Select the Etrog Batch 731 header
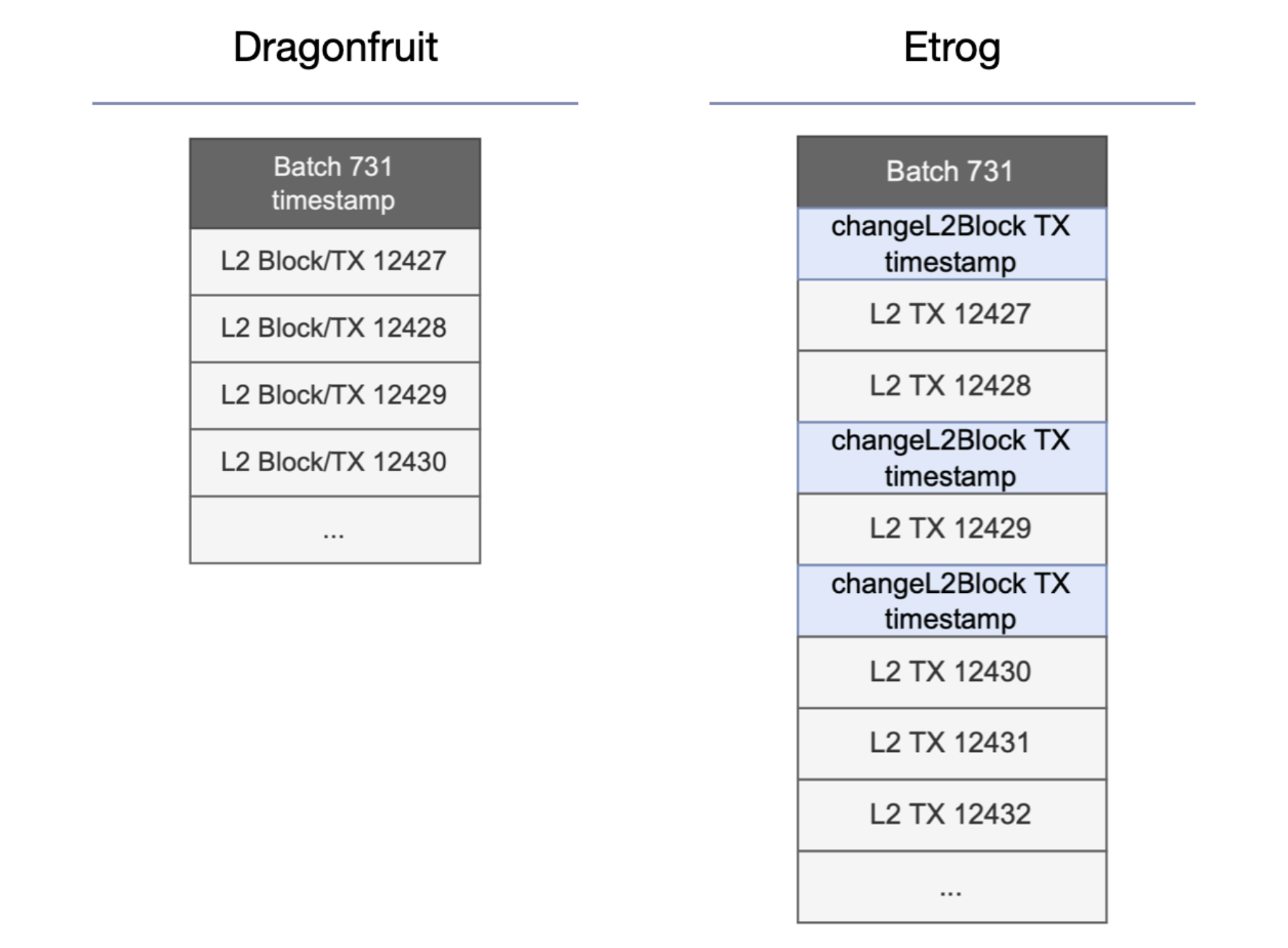 pyautogui.click(x=951, y=172)
